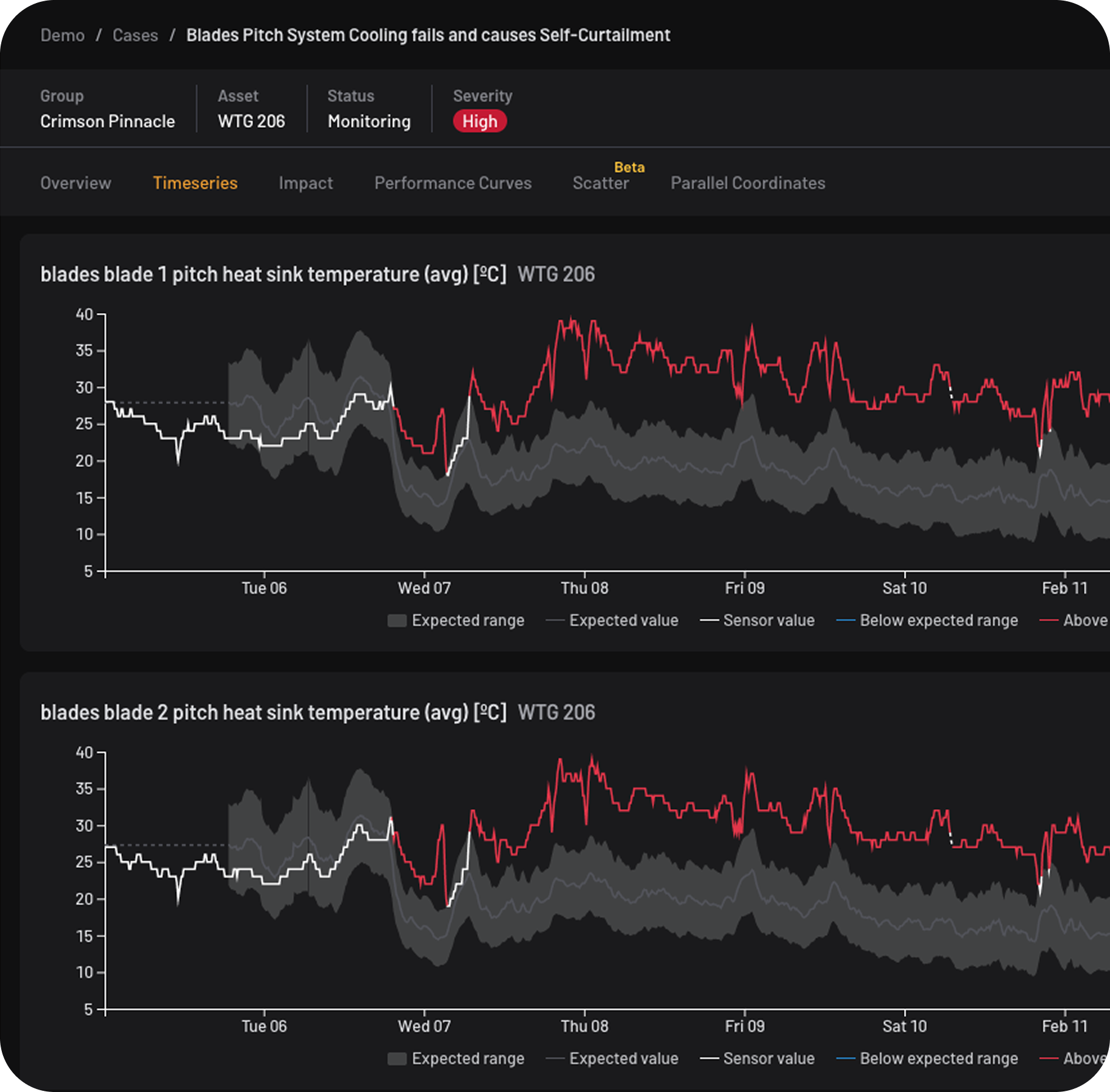
Task: Open the Scatter beta tab
Action: pos(601,183)
